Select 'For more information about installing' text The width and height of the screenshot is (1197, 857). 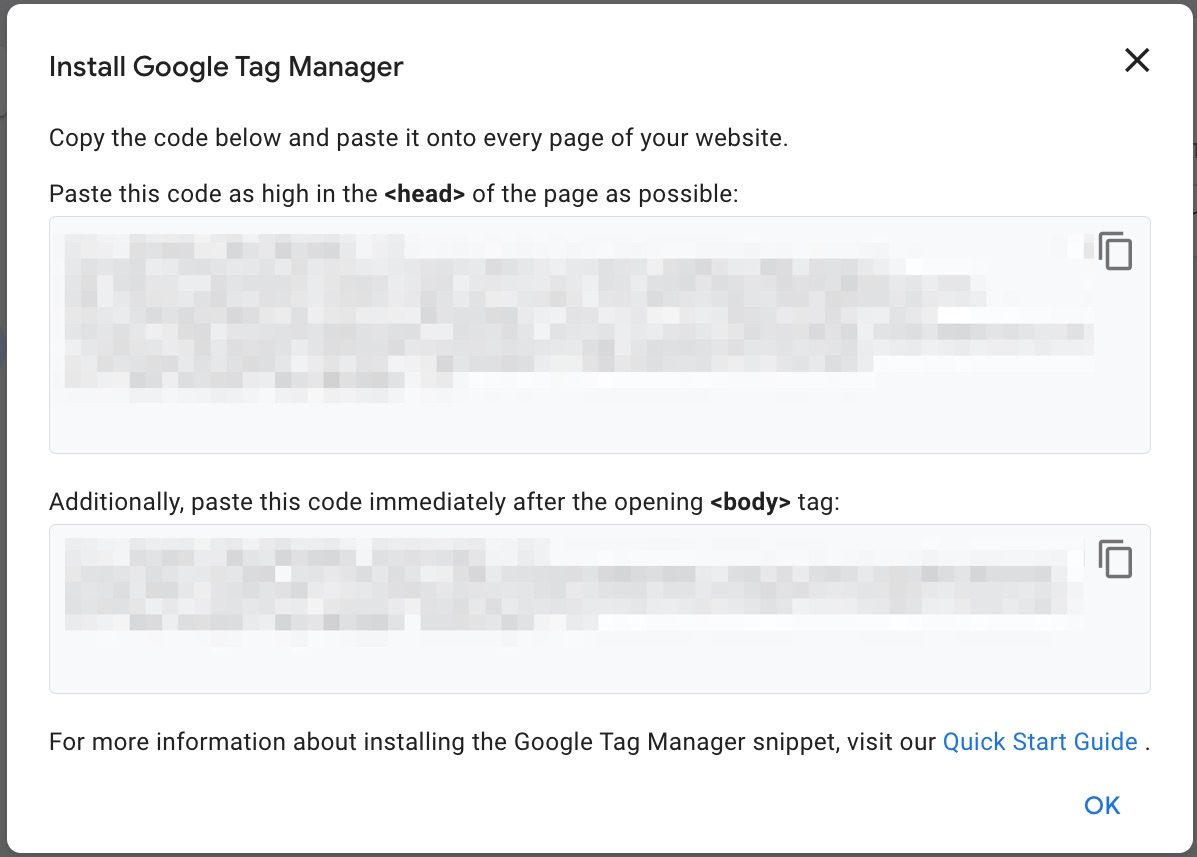[x=256, y=742]
